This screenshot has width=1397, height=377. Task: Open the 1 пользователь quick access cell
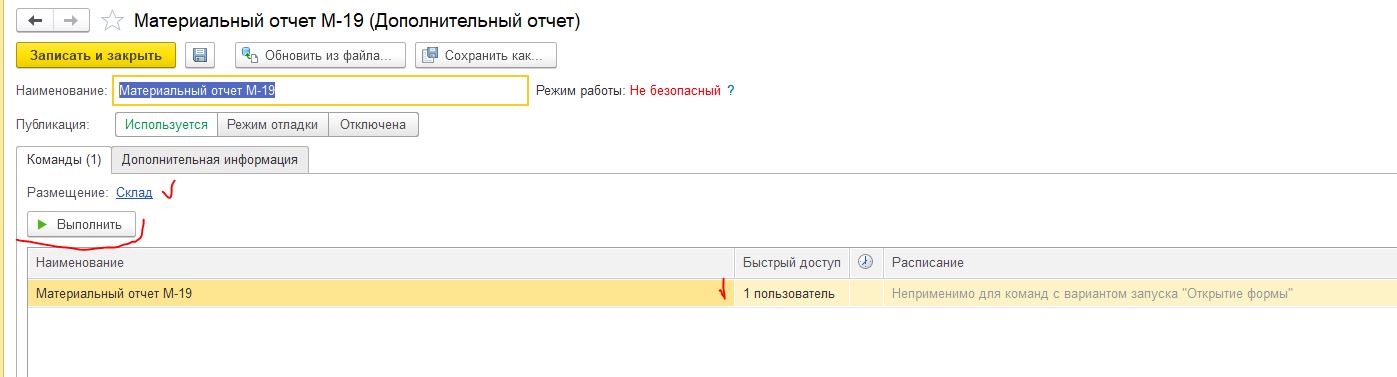click(x=792, y=293)
